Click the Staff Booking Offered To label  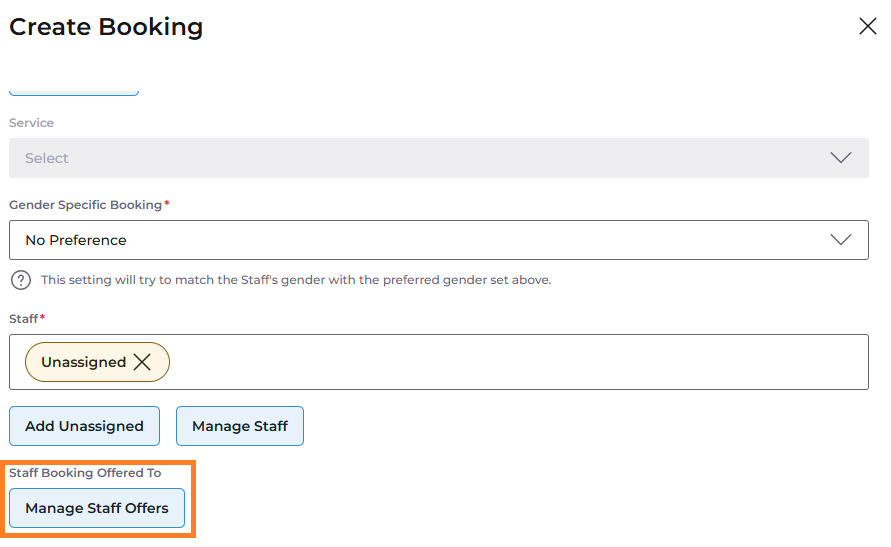(x=85, y=473)
